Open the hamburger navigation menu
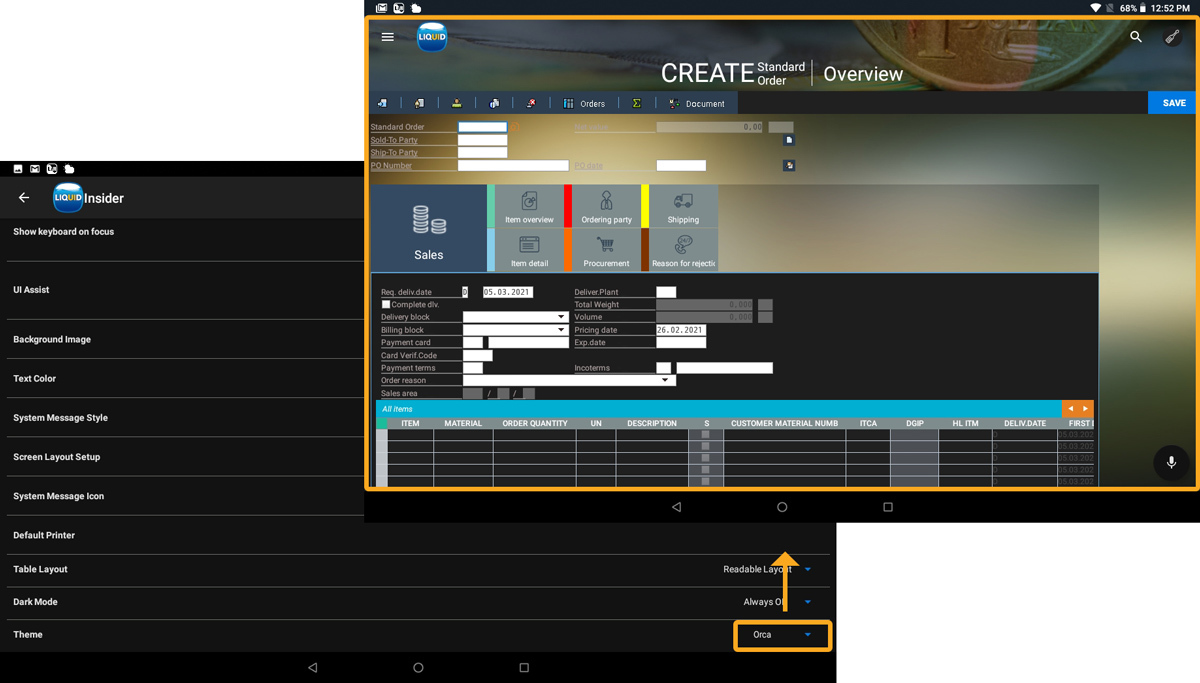The height and width of the screenshot is (683, 1200). pos(388,37)
